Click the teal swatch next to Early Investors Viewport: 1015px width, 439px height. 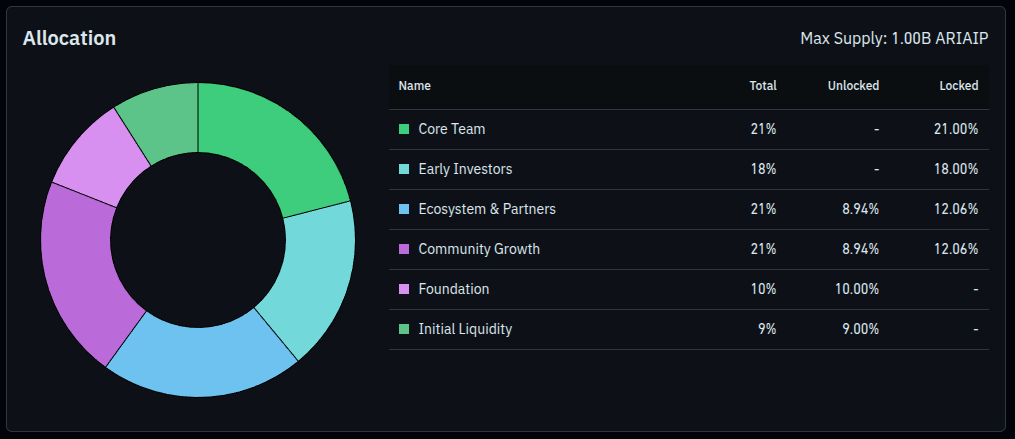point(404,169)
